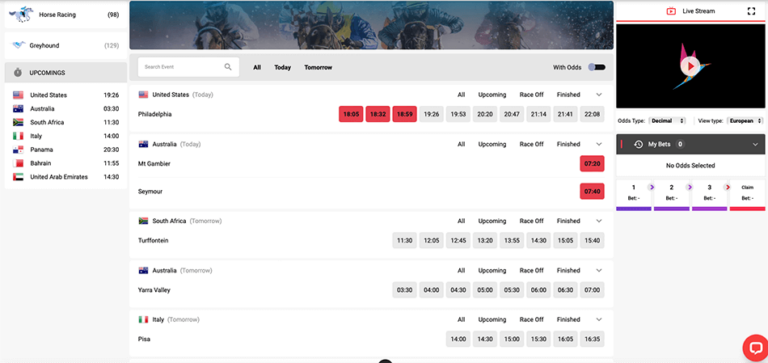Click the Philadelphia venue name
768x363 pixels.
pyautogui.click(x=155, y=114)
